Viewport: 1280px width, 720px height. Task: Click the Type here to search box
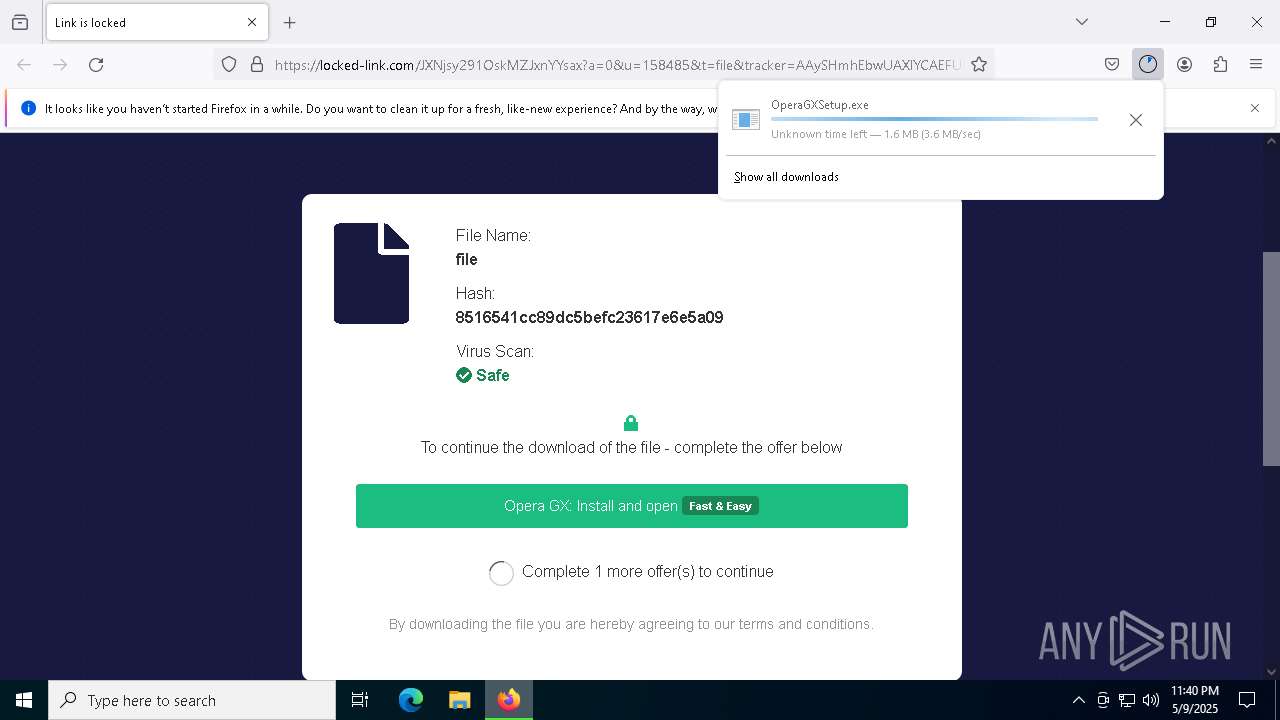(x=192, y=700)
